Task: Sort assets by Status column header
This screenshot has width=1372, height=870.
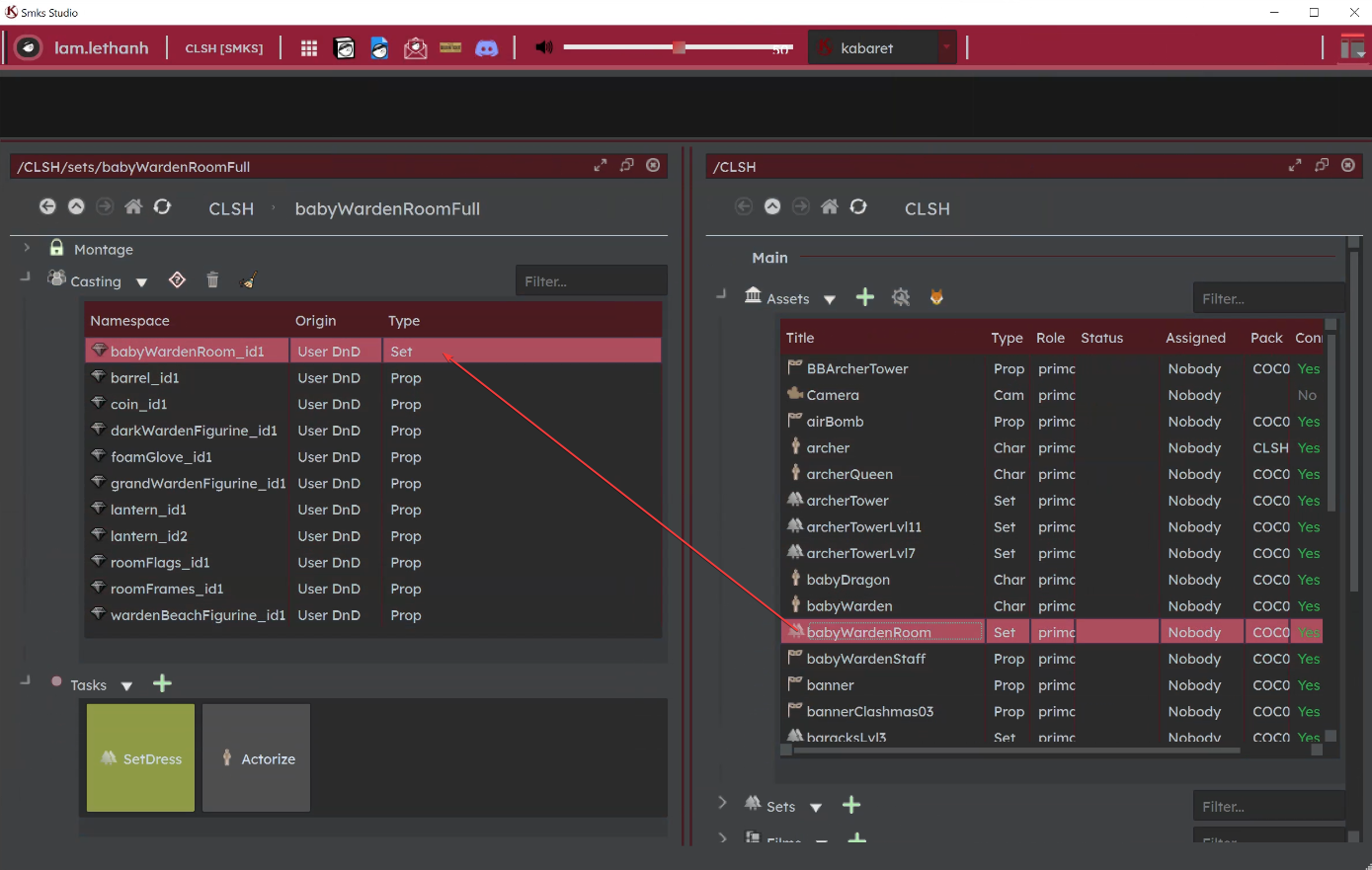Action: pyautogui.click(x=1102, y=338)
